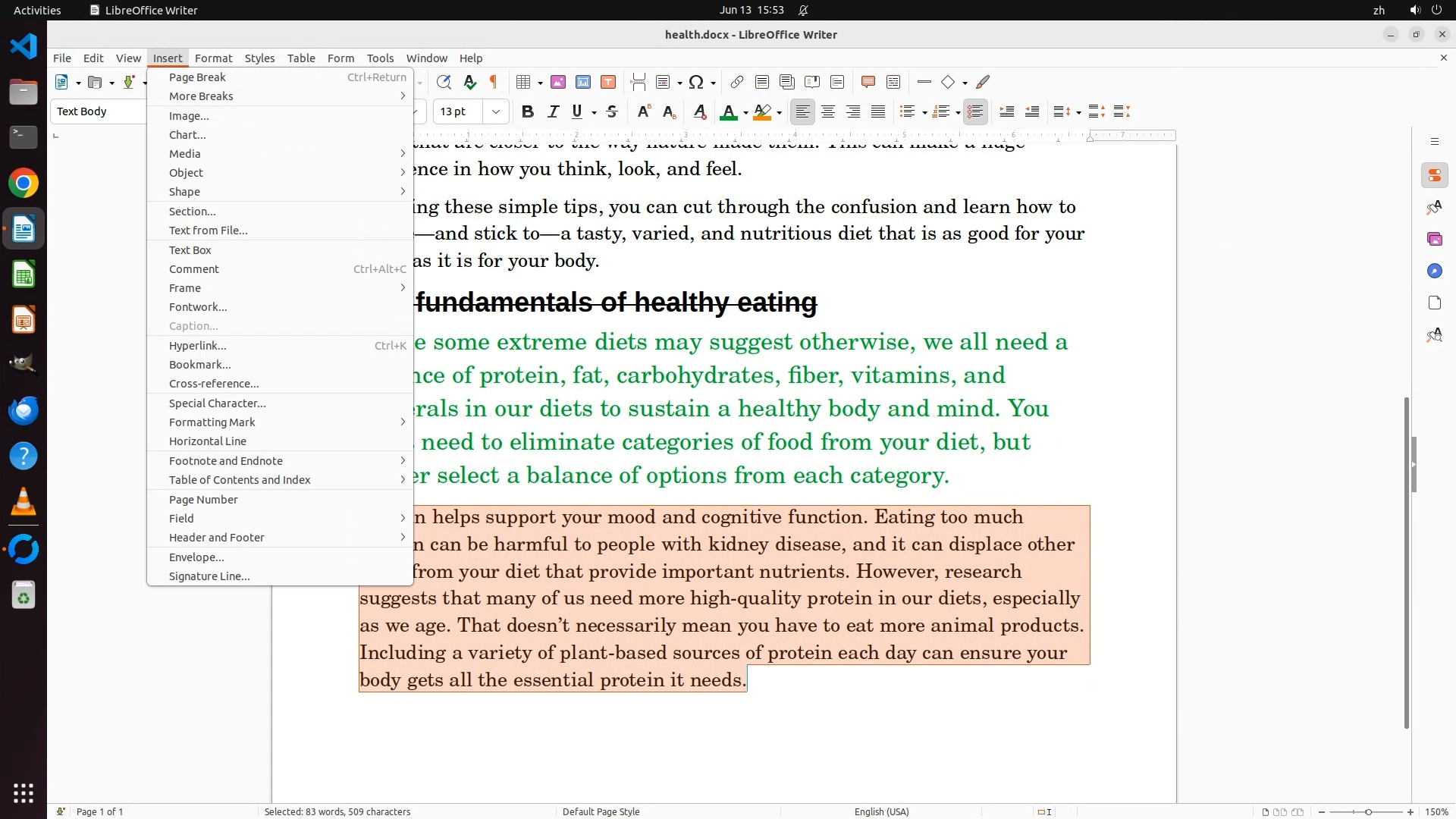The width and height of the screenshot is (1456, 819).
Task: Click the Superscript icon
Action: (x=643, y=112)
